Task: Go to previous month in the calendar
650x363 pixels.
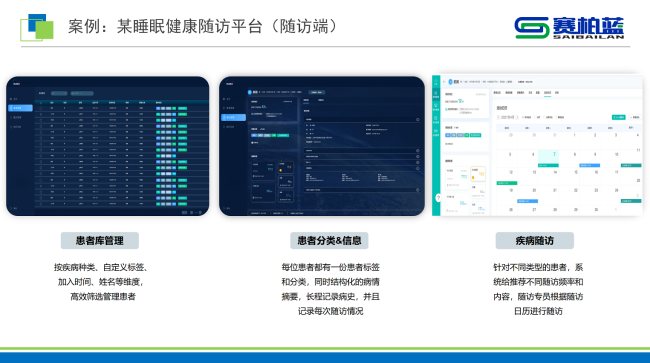Action: click(x=499, y=117)
